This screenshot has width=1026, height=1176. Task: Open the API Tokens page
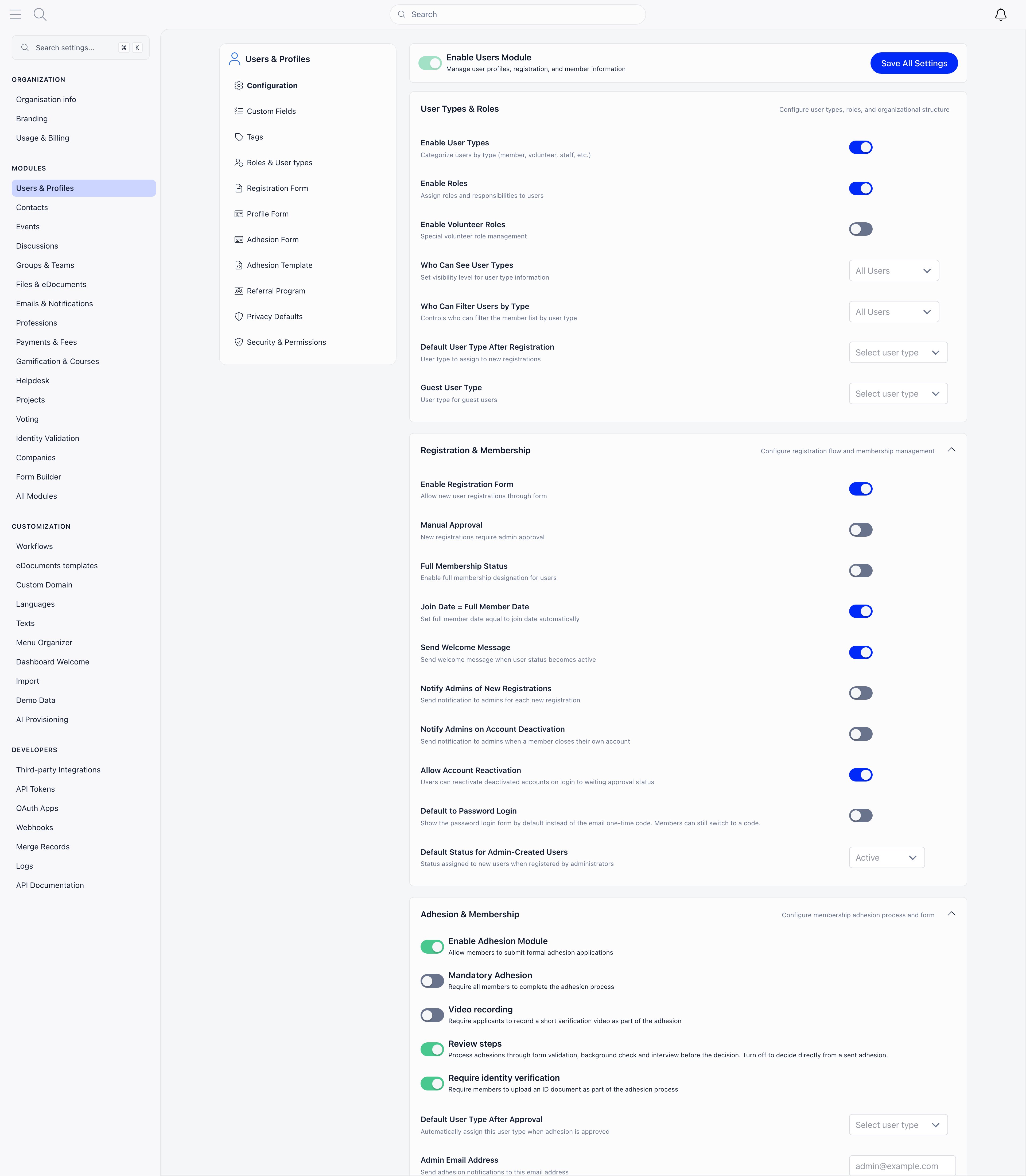click(x=36, y=789)
